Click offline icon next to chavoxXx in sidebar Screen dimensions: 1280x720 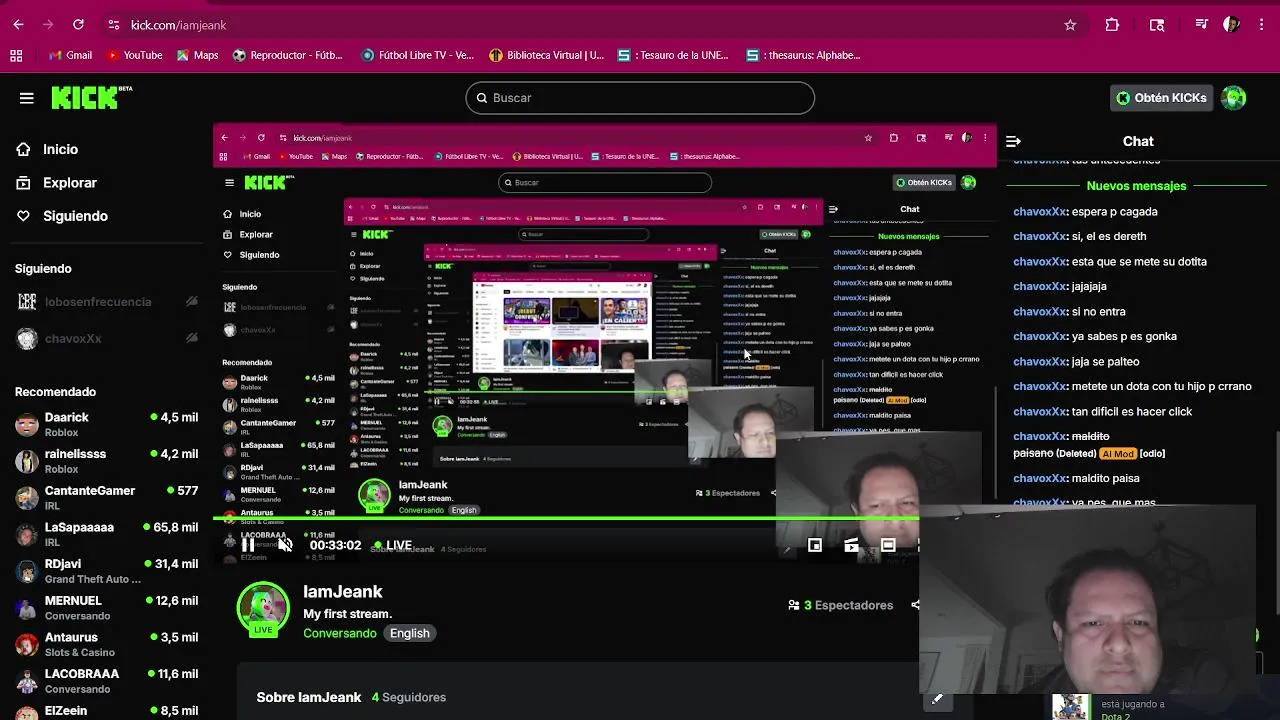click(x=191, y=338)
